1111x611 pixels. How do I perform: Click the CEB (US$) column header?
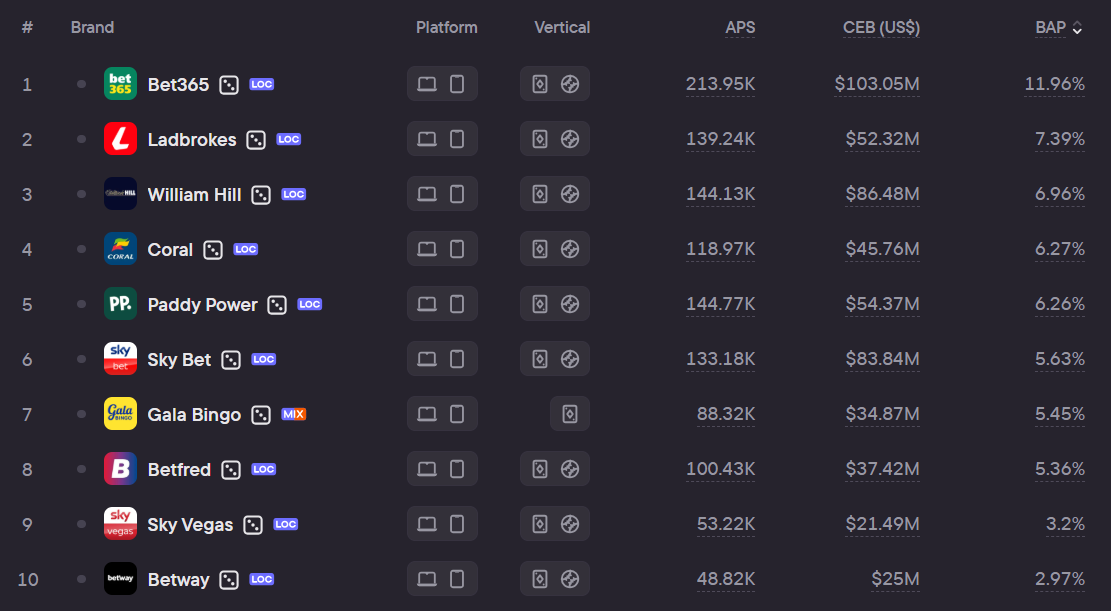[x=881, y=28]
